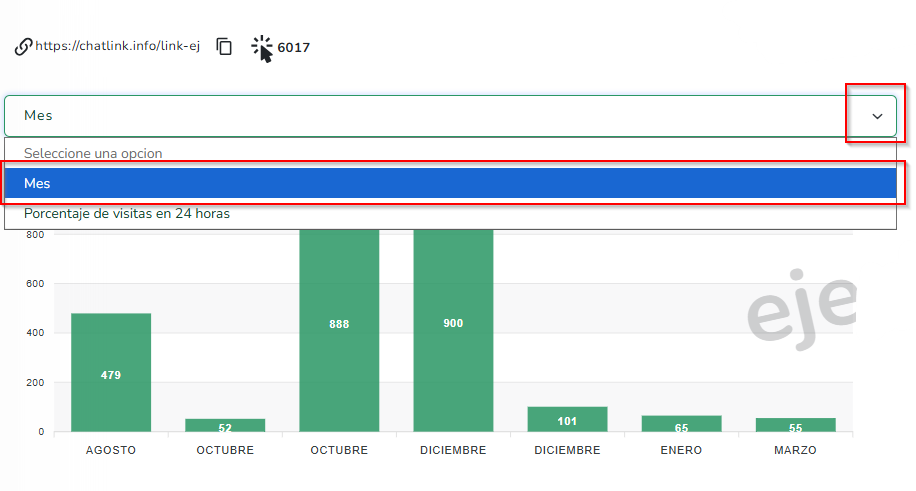The image size is (916, 491).
Task: Open the chatlink.info/link-ej URL
Action: click(118, 47)
